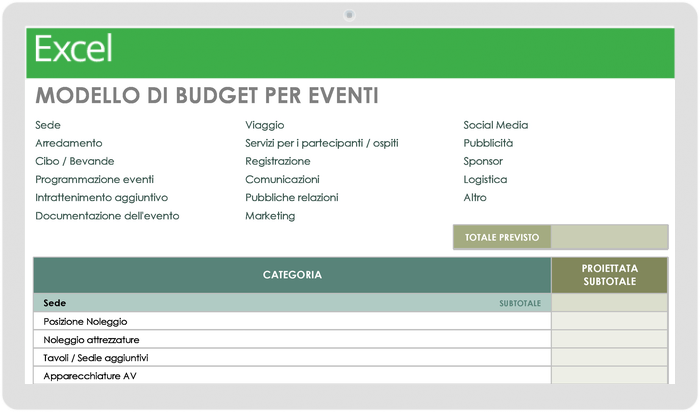Select Intrattenimento aggiuntivo link
Screen dimensions: 700x412
(x=101, y=198)
